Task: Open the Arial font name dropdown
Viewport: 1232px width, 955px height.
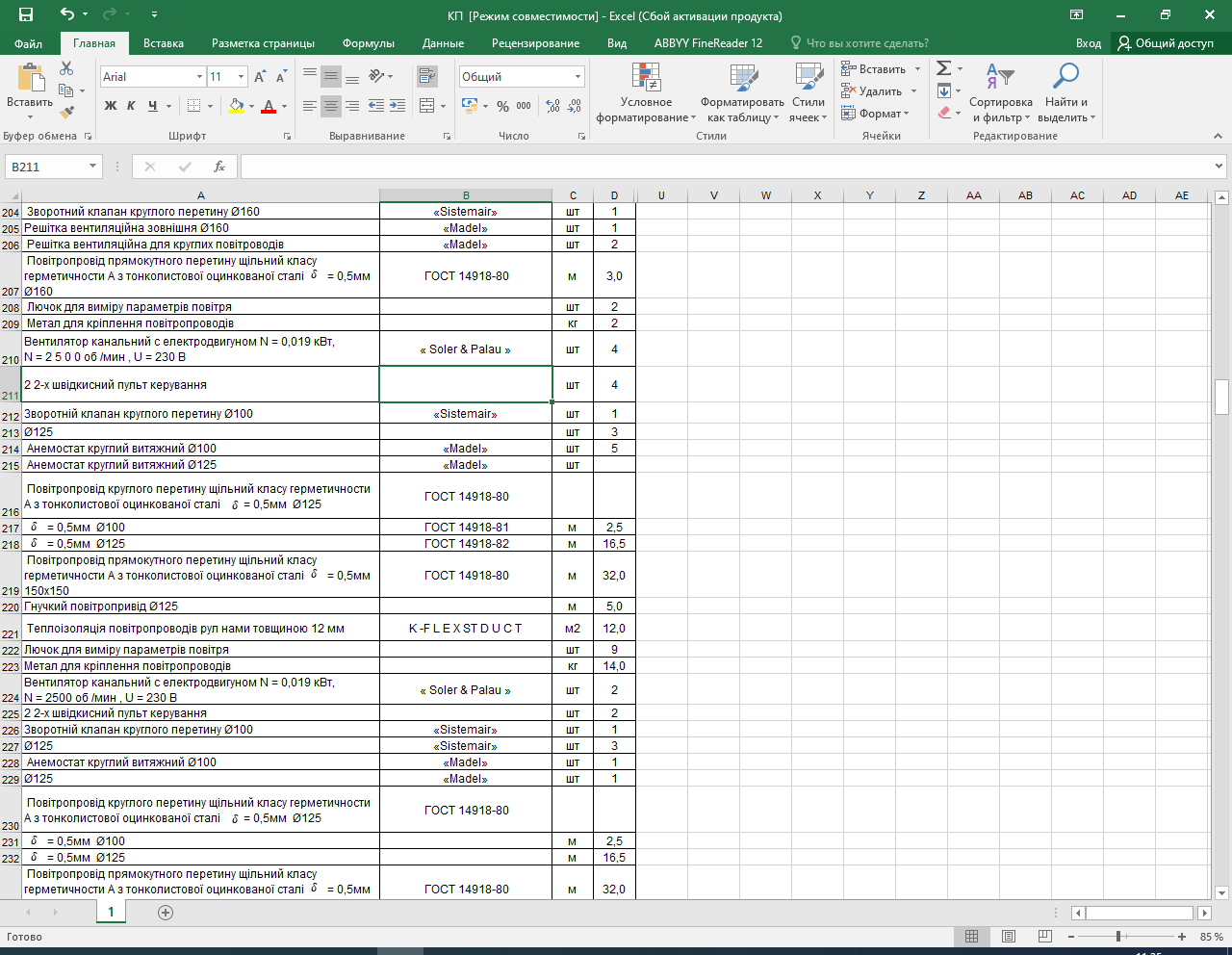Action: click(199, 77)
